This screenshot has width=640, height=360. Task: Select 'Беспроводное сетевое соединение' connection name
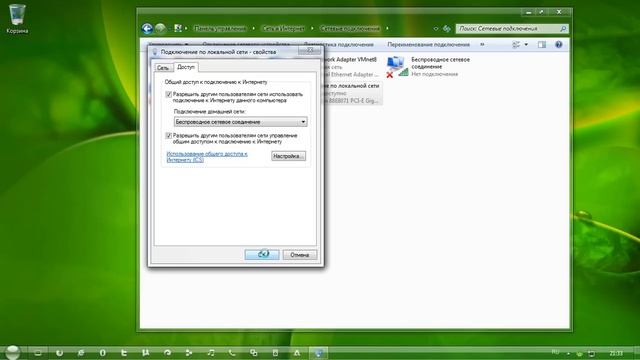(x=440, y=63)
